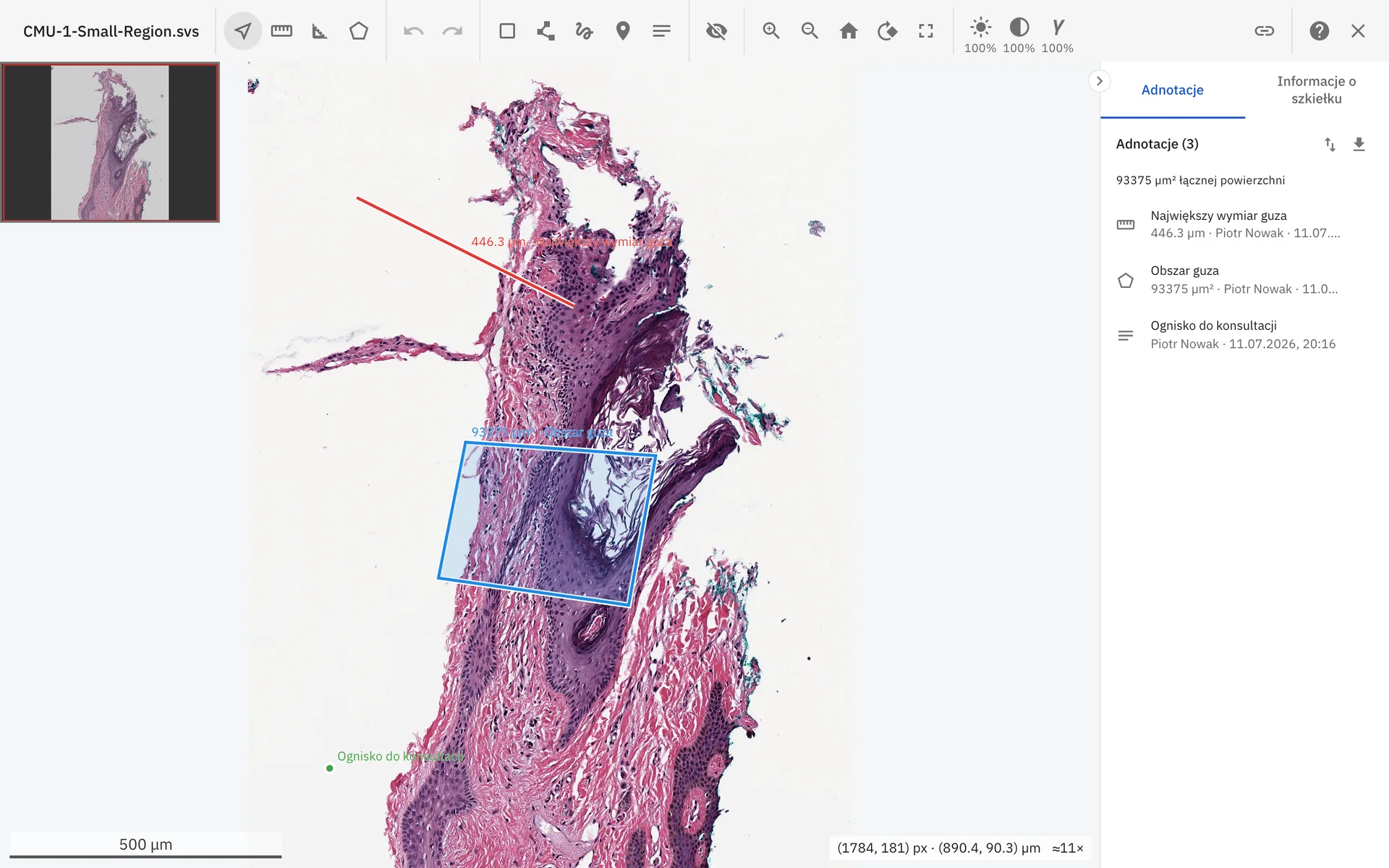Sort the annotations list

click(1330, 145)
